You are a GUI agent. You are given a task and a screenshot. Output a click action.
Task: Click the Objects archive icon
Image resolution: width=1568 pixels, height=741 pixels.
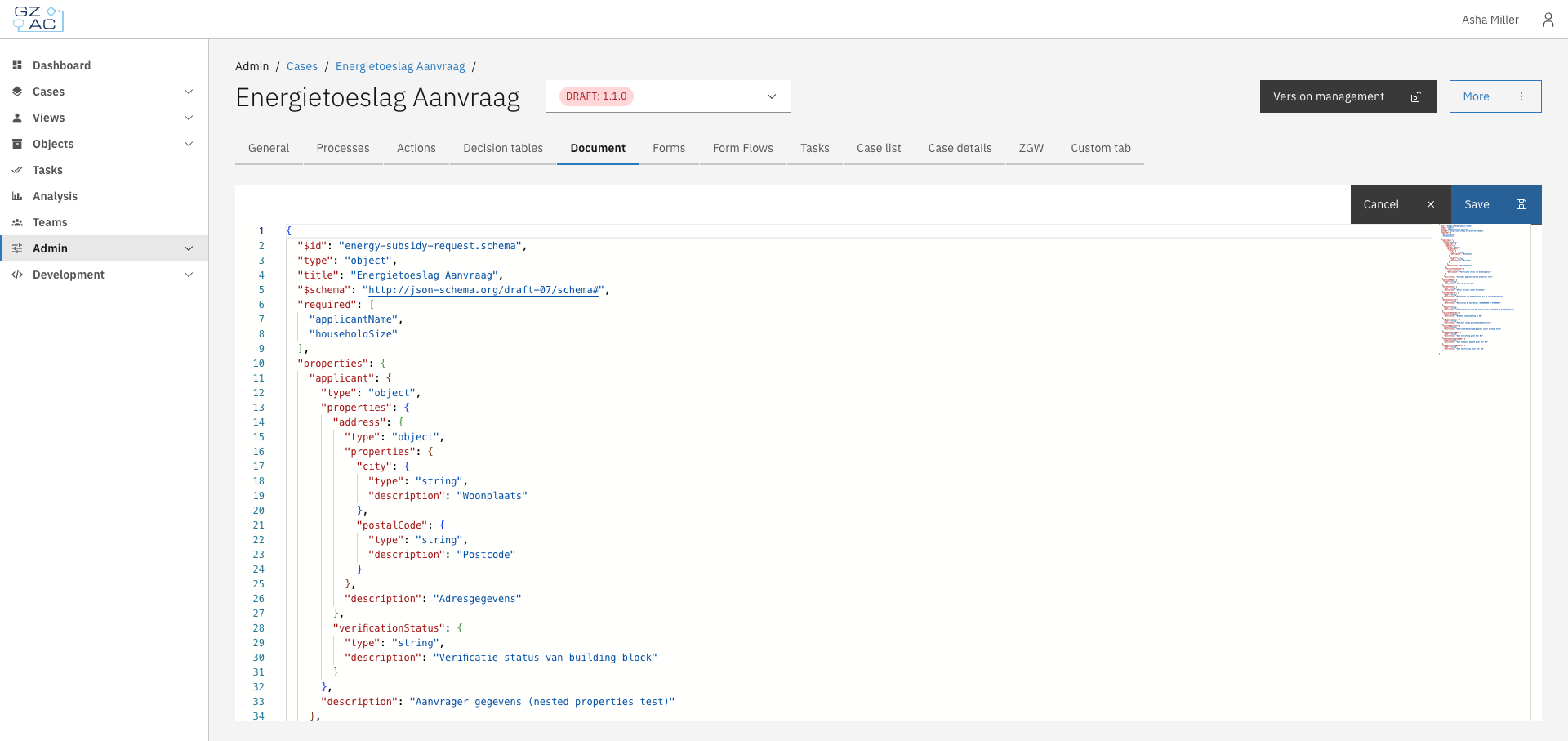[x=17, y=144]
